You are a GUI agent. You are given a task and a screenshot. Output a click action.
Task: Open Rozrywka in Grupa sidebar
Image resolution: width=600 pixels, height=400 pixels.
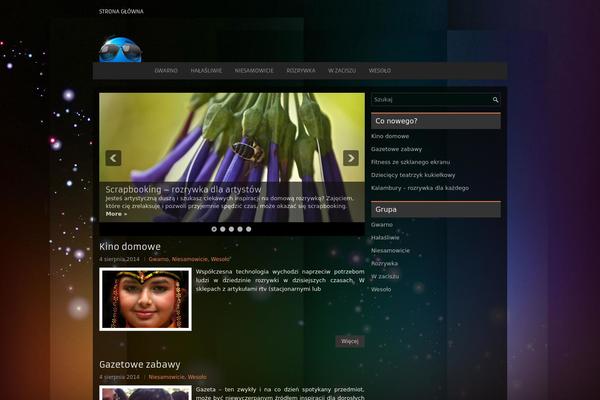[x=384, y=263]
